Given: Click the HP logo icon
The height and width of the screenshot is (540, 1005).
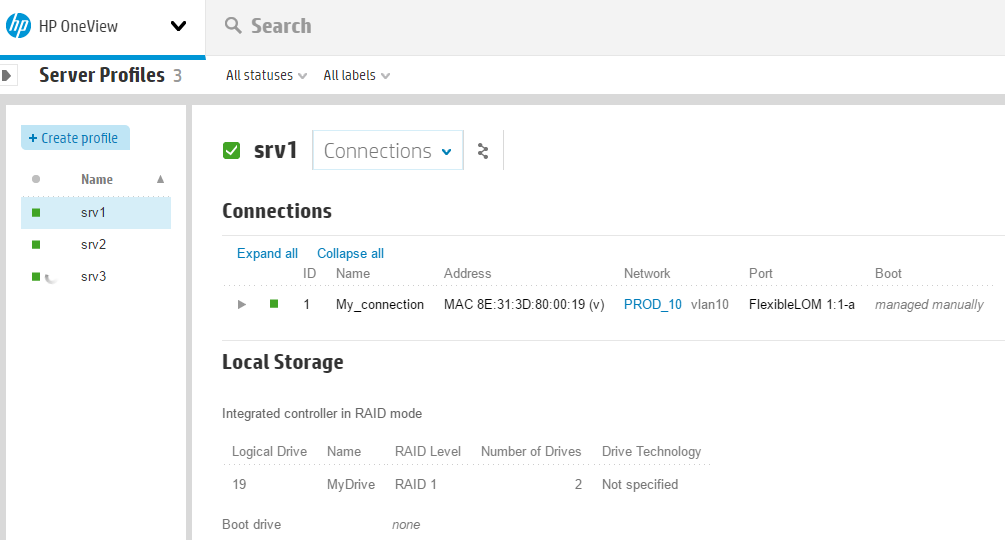Looking at the screenshot, I should tap(18, 26).
